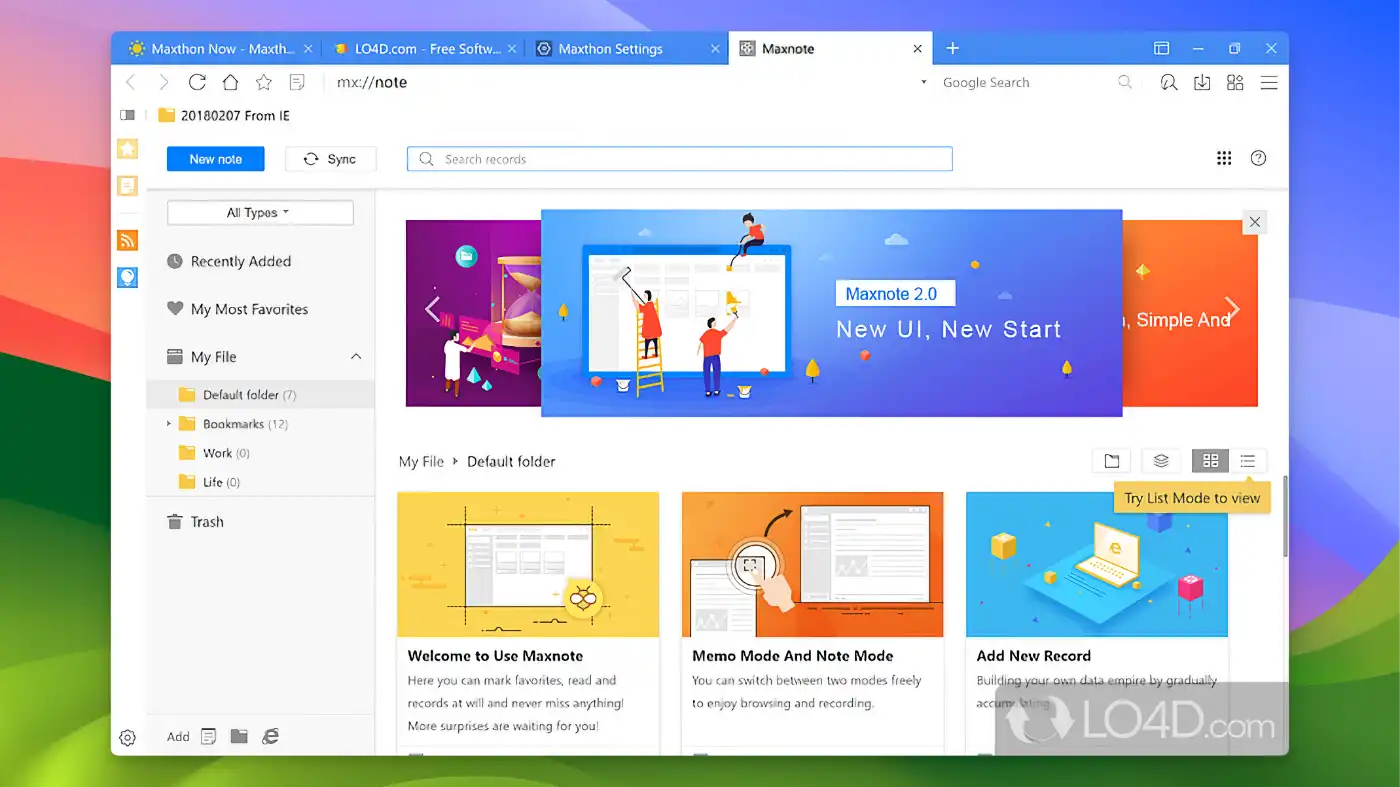Expand the Bookmarks folder
Image resolution: width=1400 pixels, height=787 pixels.
170,423
